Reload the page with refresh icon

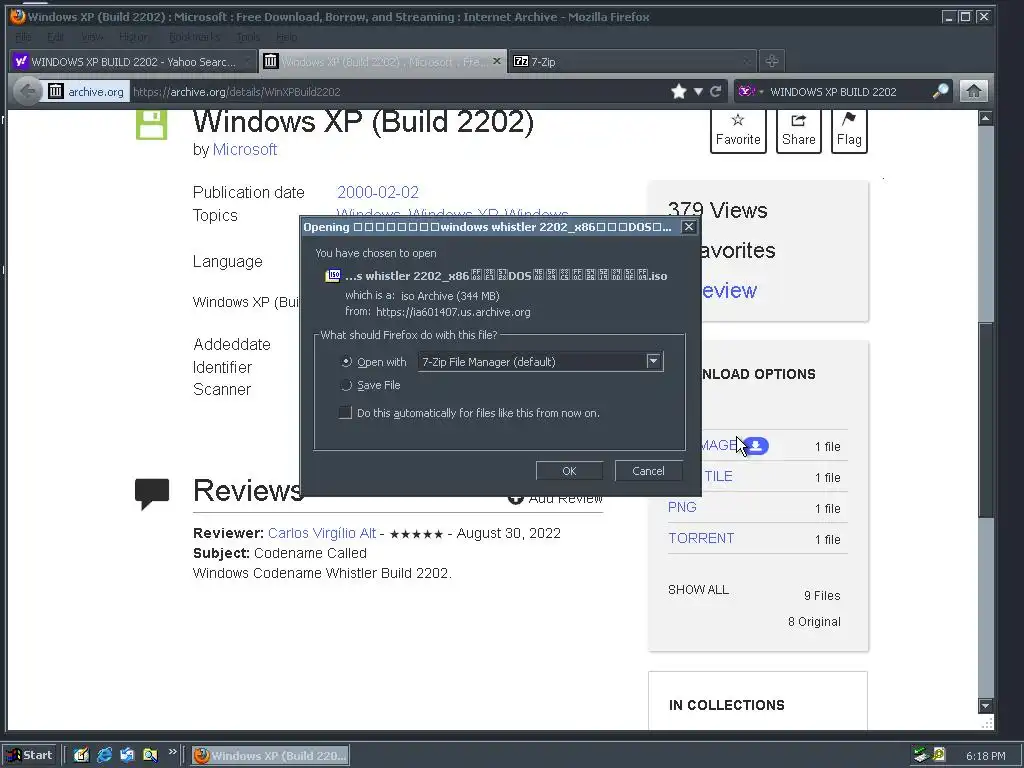pyautogui.click(x=715, y=91)
